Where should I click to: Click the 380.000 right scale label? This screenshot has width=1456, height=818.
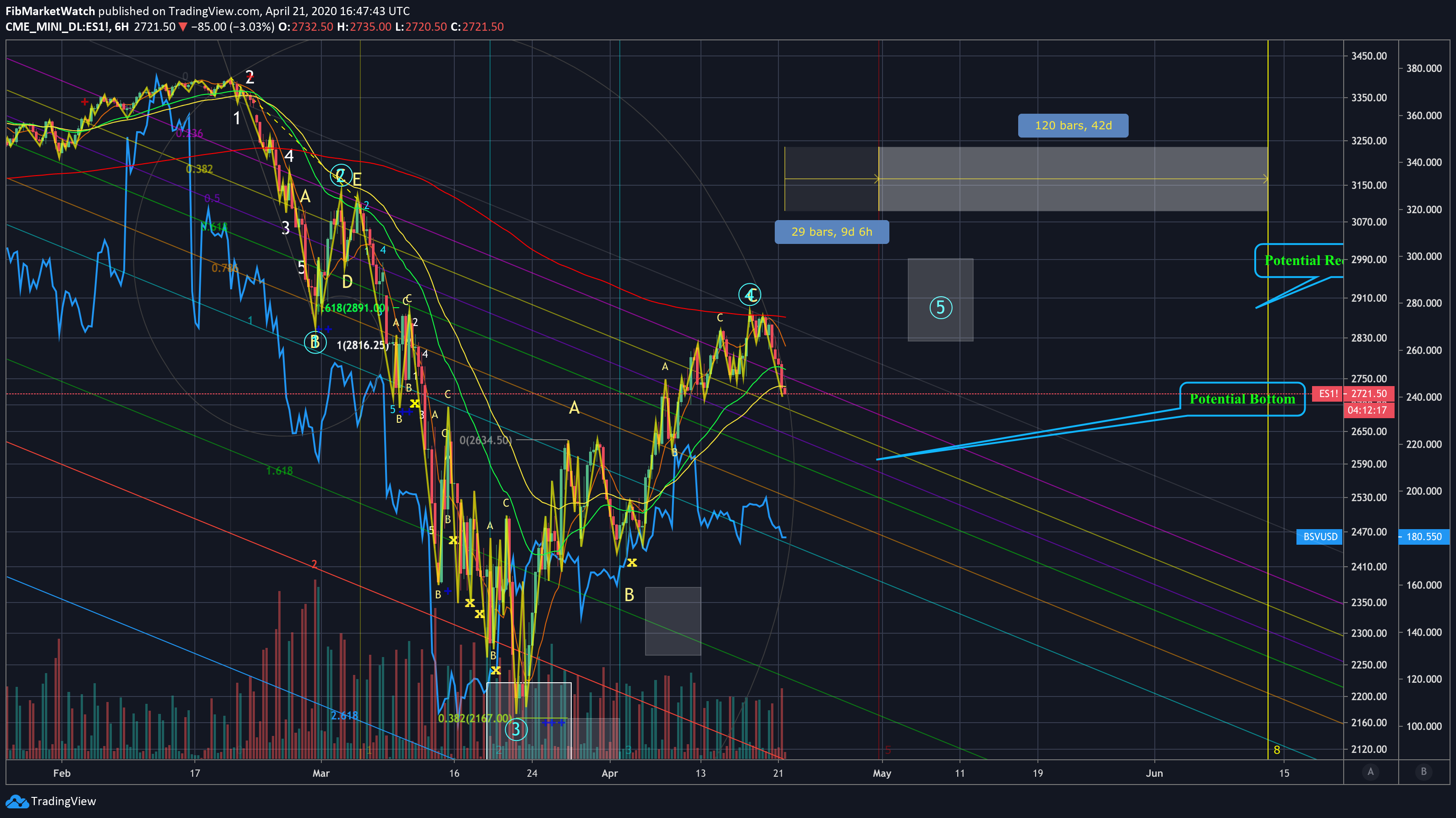pyautogui.click(x=1424, y=68)
